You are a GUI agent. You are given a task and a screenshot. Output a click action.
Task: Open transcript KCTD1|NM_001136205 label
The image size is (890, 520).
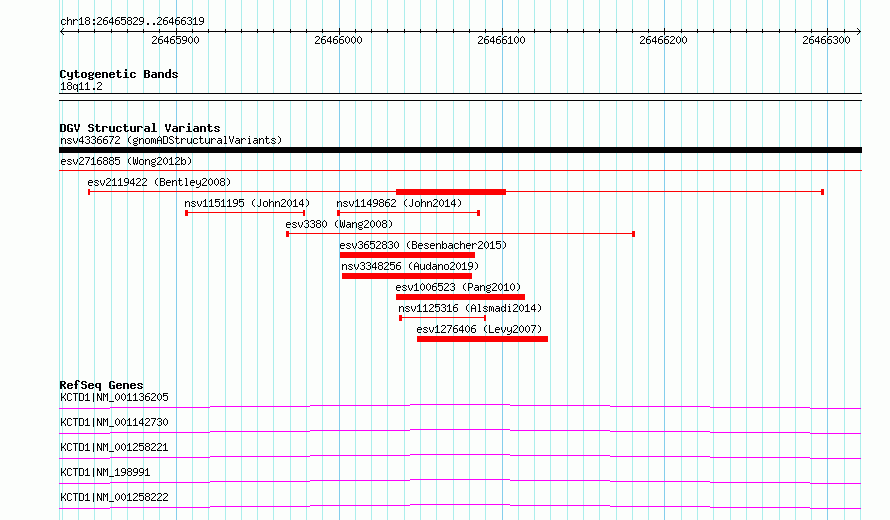114,397
